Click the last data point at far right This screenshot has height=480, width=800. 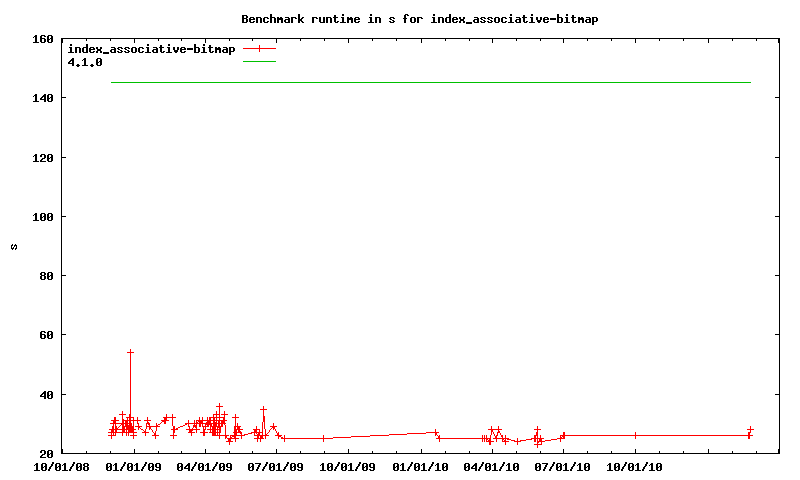[750, 429]
